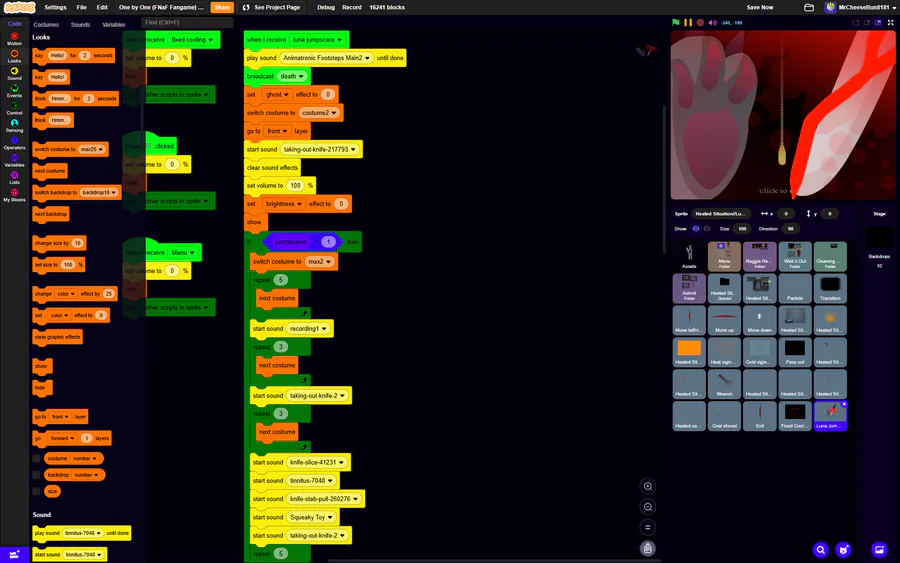Open the File menu
Viewport: 900px width, 563px height.
click(82, 7)
